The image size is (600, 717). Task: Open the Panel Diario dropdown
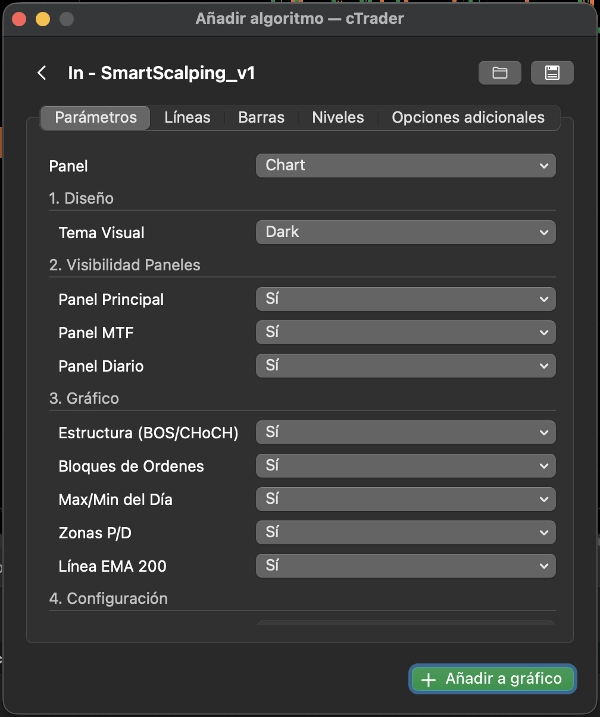tap(406, 365)
